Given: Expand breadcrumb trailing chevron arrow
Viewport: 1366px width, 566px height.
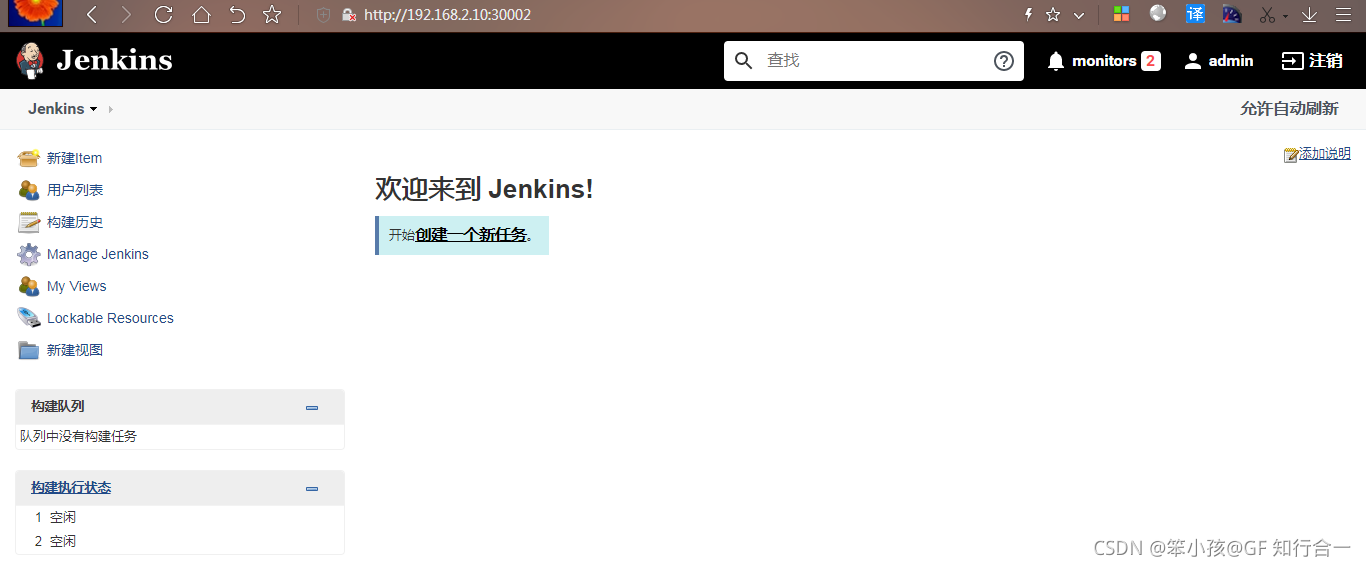Looking at the screenshot, I should [x=110, y=109].
